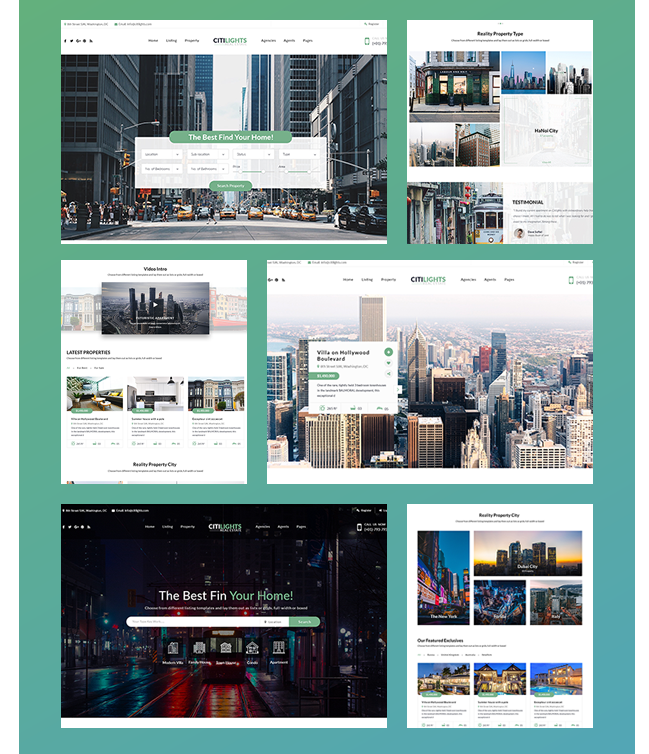
Task: Open the Location dropdown in search form
Action: point(161,155)
